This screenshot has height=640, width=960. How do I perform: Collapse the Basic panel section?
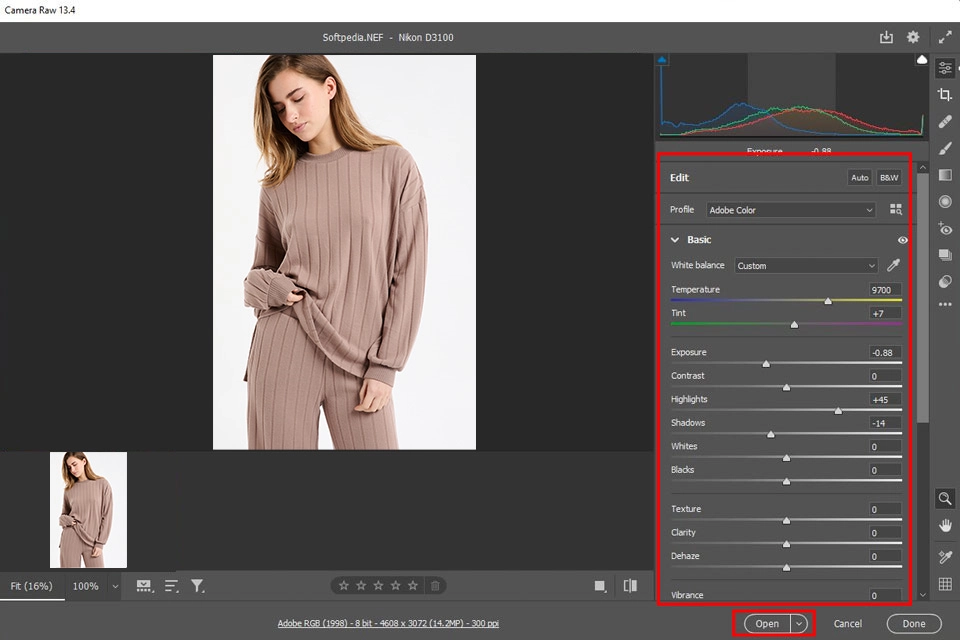point(676,240)
